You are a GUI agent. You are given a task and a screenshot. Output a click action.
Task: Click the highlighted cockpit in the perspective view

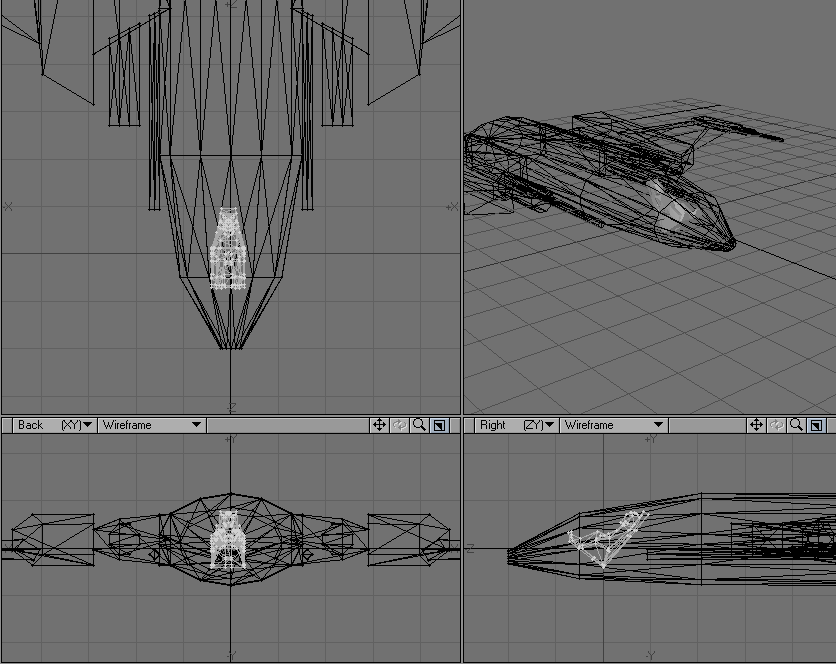(x=672, y=207)
